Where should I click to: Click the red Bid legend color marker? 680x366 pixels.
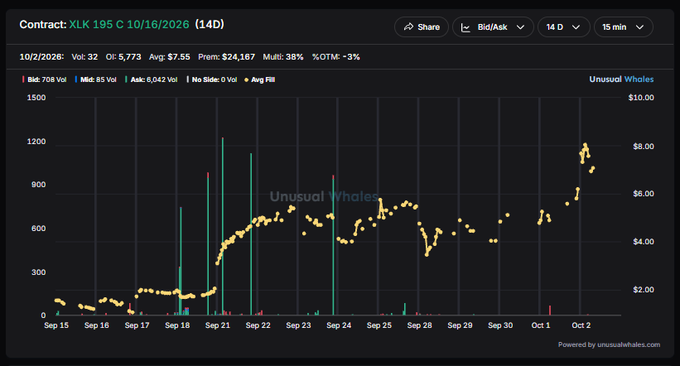point(23,80)
